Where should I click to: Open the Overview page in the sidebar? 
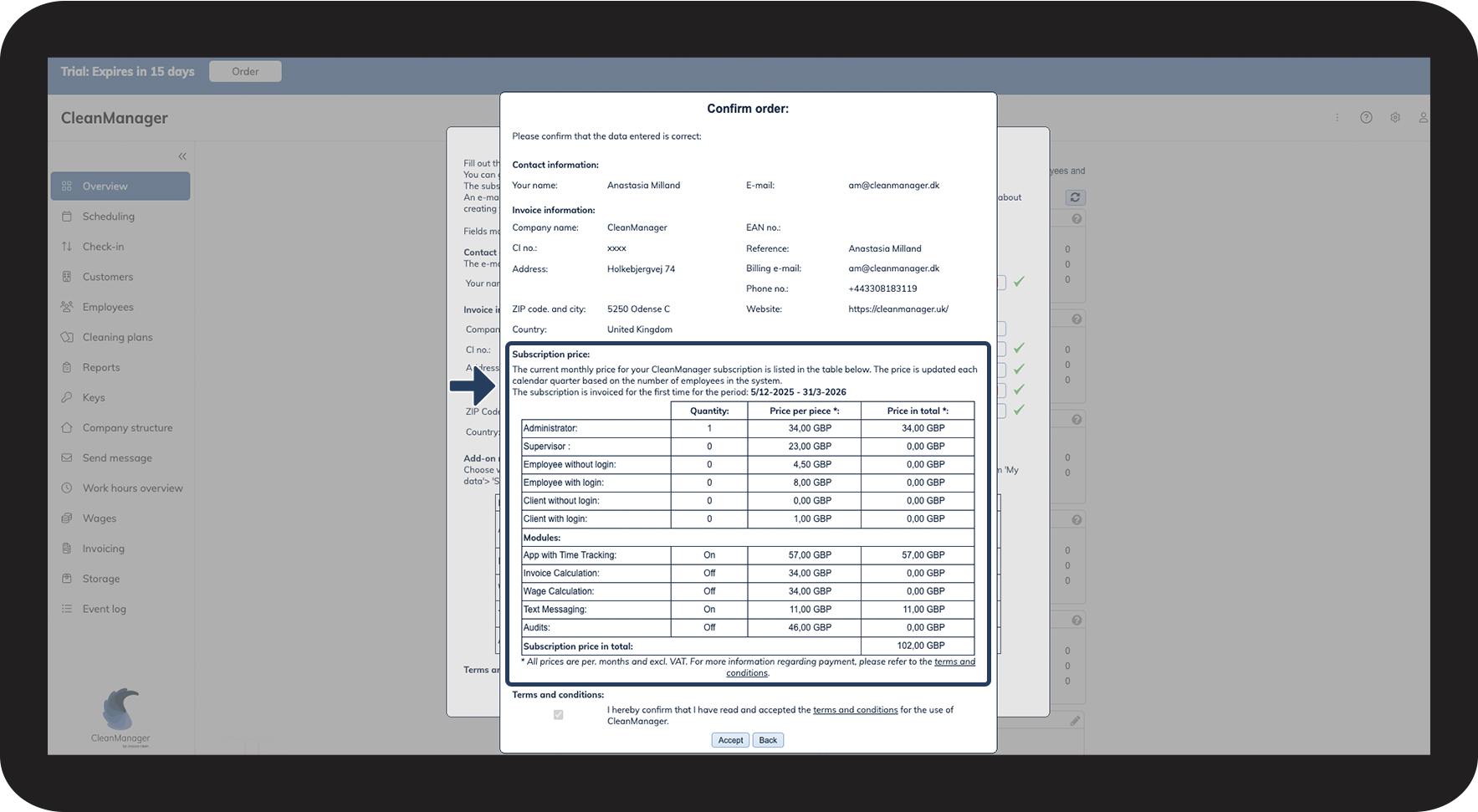tap(120, 186)
